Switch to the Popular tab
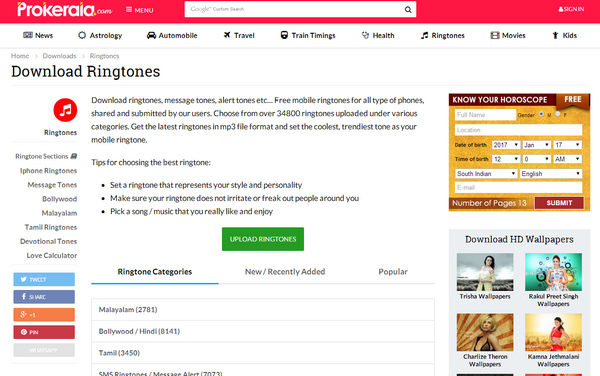This screenshot has height=376, width=600. (x=393, y=272)
